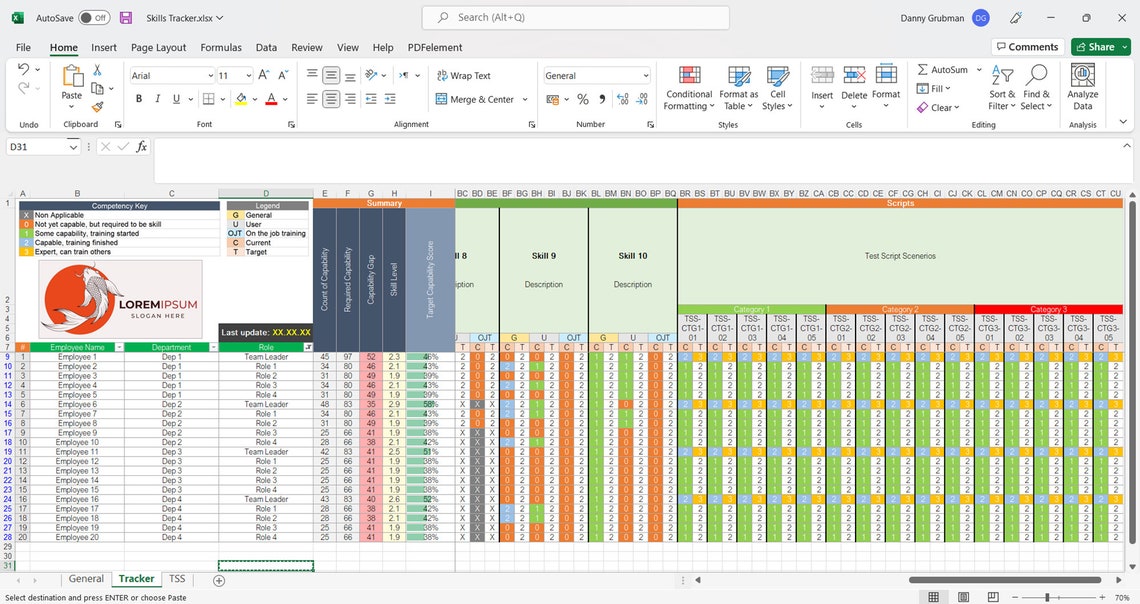Open the AutoSum function

(947, 69)
